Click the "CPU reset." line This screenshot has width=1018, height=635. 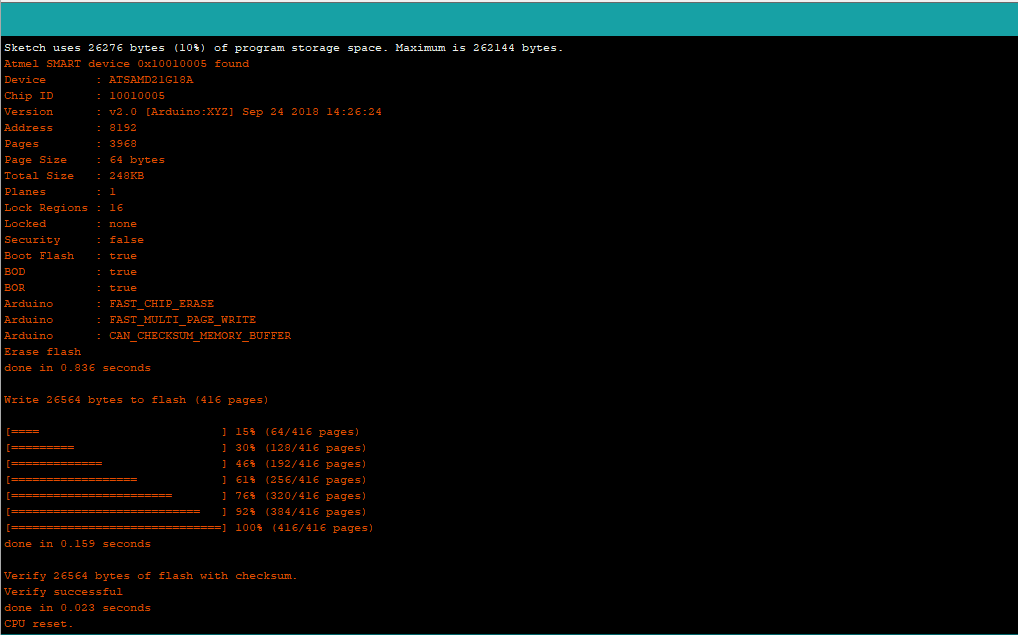tap(39, 624)
